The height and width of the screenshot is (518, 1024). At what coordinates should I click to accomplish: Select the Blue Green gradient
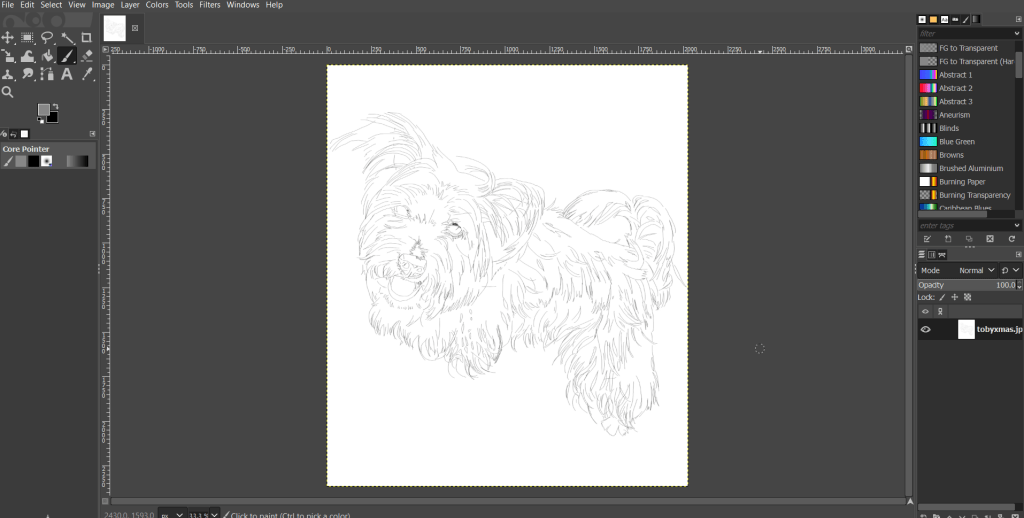(x=956, y=142)
